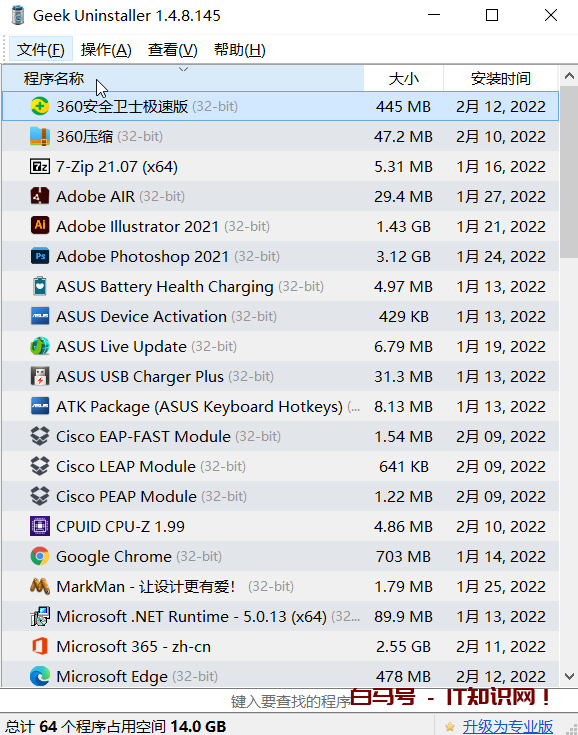Sort by the 大小 column header

click(404, 78)
